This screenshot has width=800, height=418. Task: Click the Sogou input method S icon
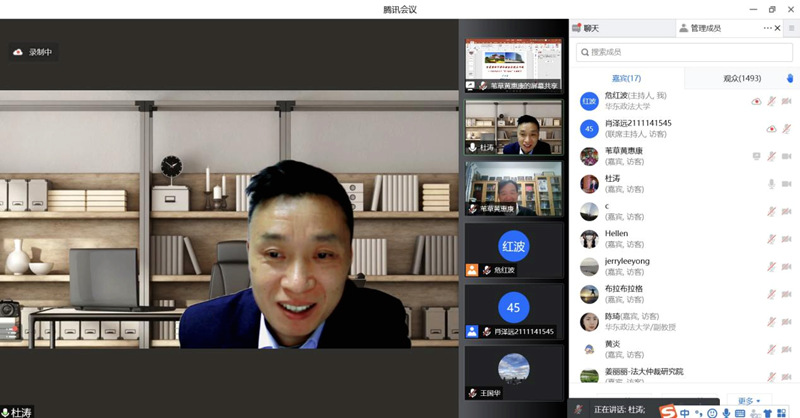tap(667, 410)
